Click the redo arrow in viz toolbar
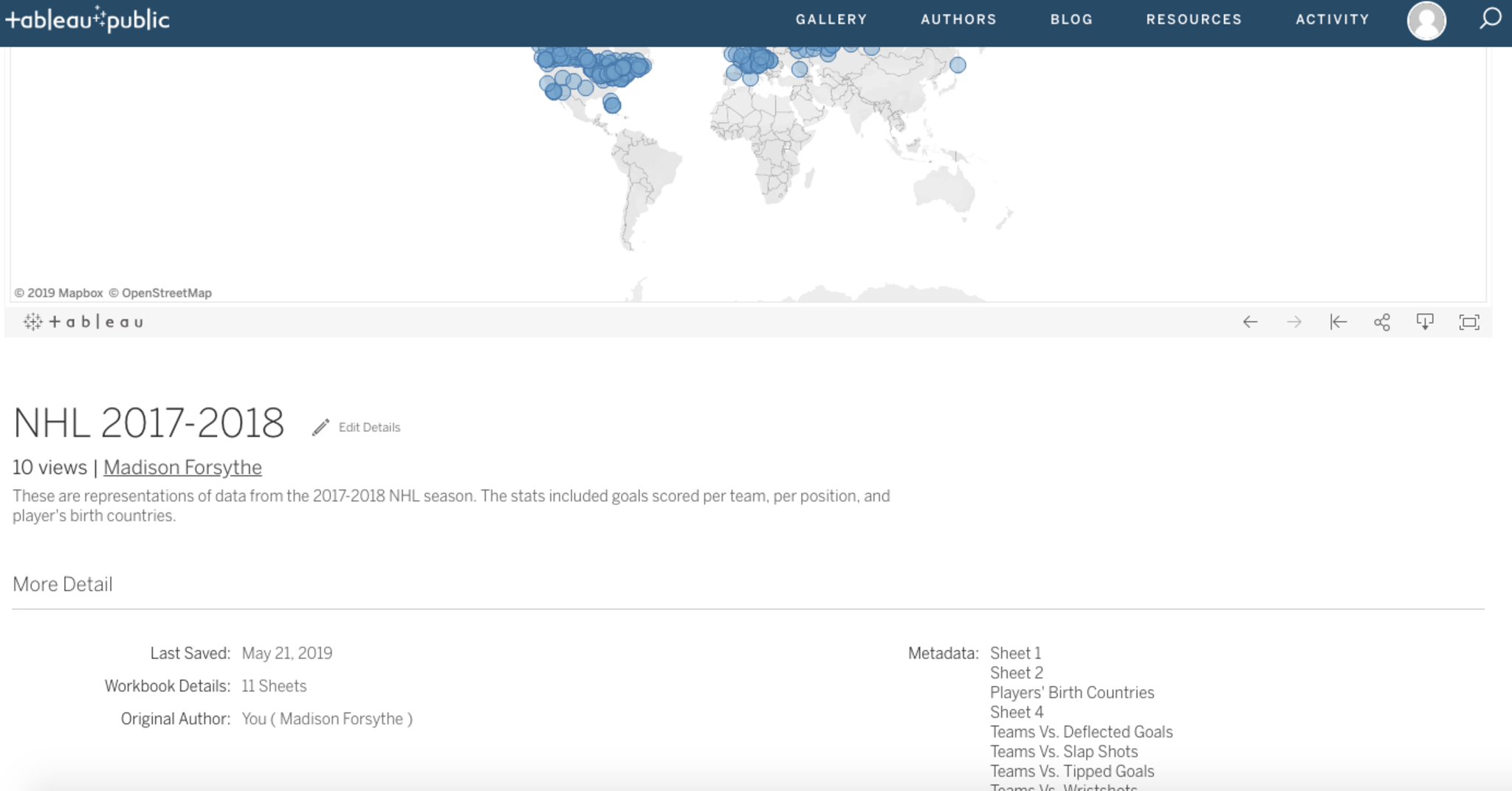The image size is (1512, 791). [x=1293, y=322]
